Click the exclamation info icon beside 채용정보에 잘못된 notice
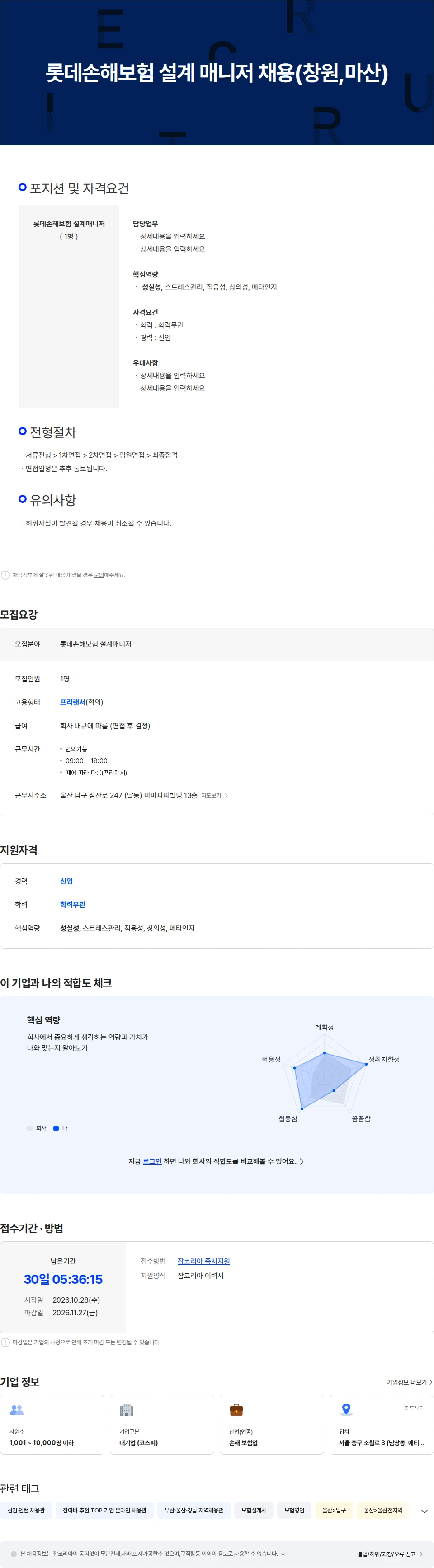Viewport: 434px width, 1568px height. tap(5, 575)
